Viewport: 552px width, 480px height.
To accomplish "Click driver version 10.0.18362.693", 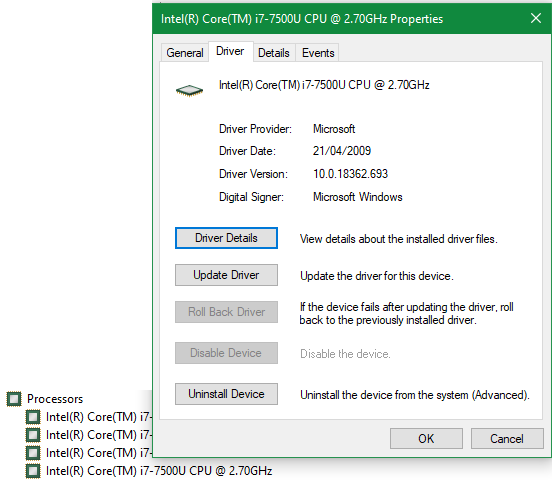I will click(x=350, y=174).
